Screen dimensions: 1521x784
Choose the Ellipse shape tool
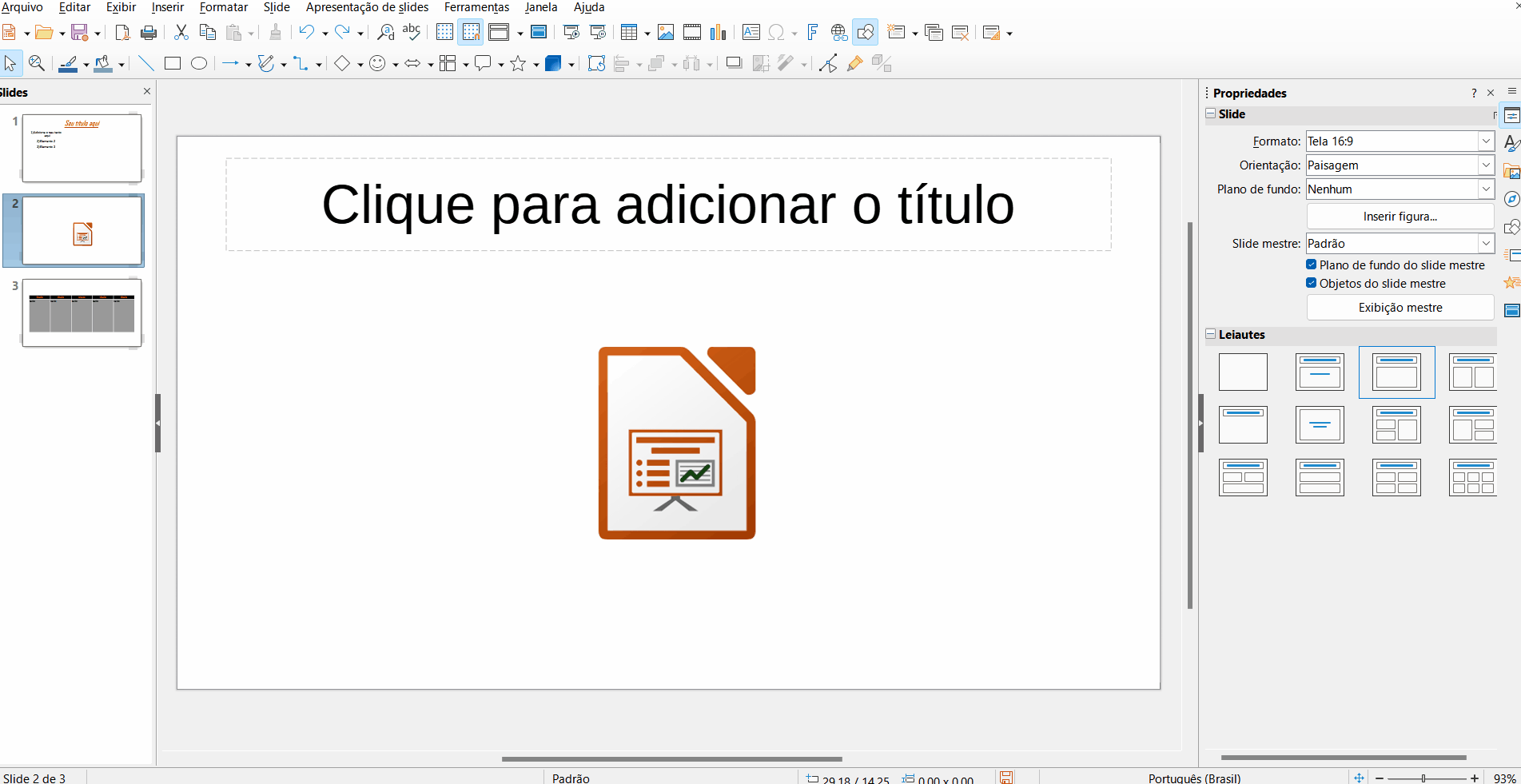point(199,63)
